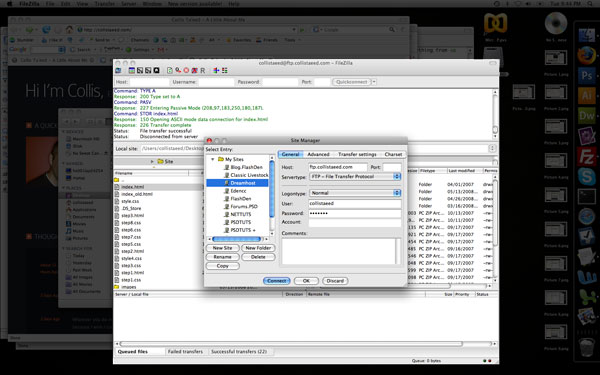Screen dimensions: 600x375
Task: Toggle local directory tree toolbar icon
Action: (140, 70)
